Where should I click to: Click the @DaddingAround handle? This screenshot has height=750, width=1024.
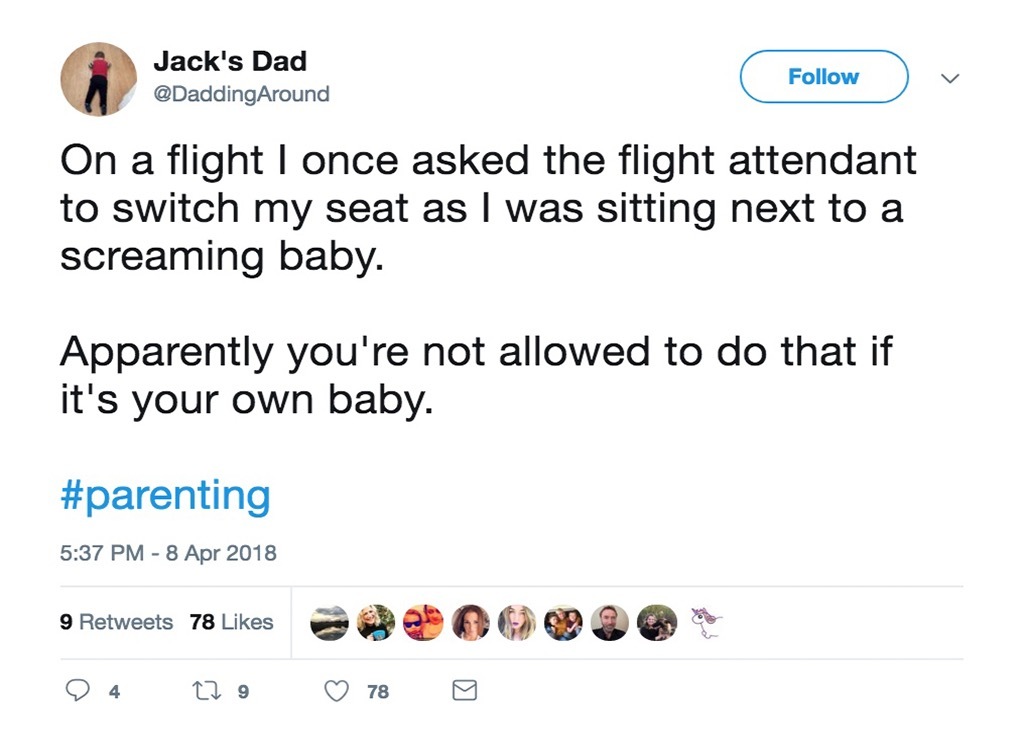point(242,94)
